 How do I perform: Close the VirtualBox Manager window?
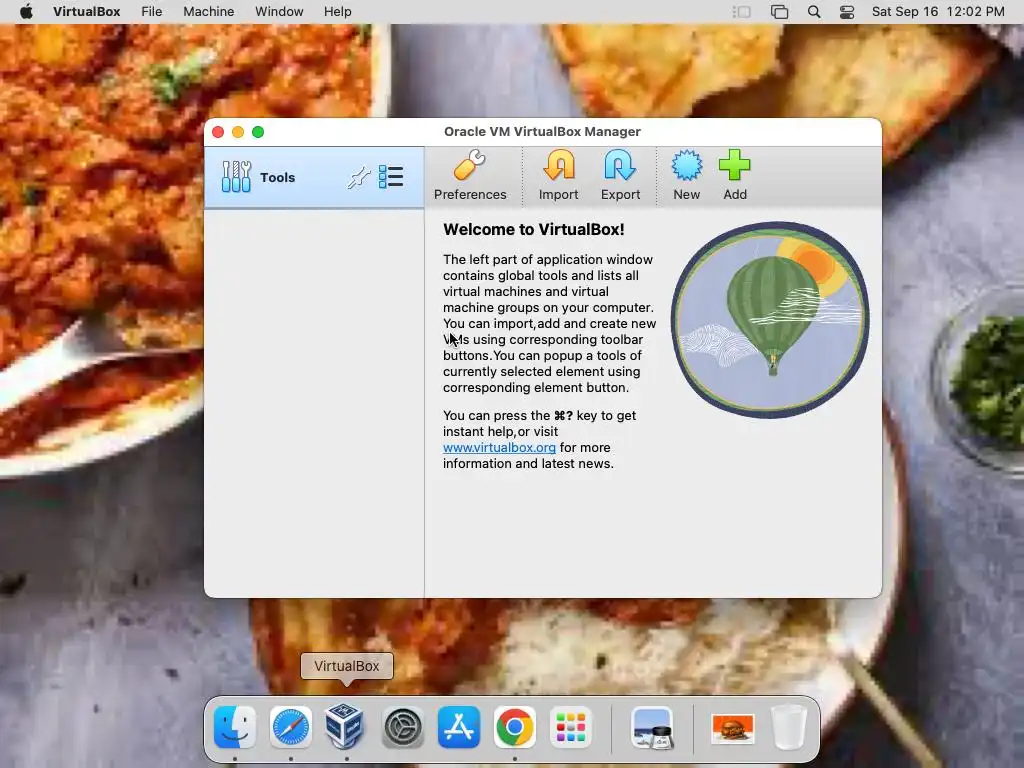tap(218, 132)
